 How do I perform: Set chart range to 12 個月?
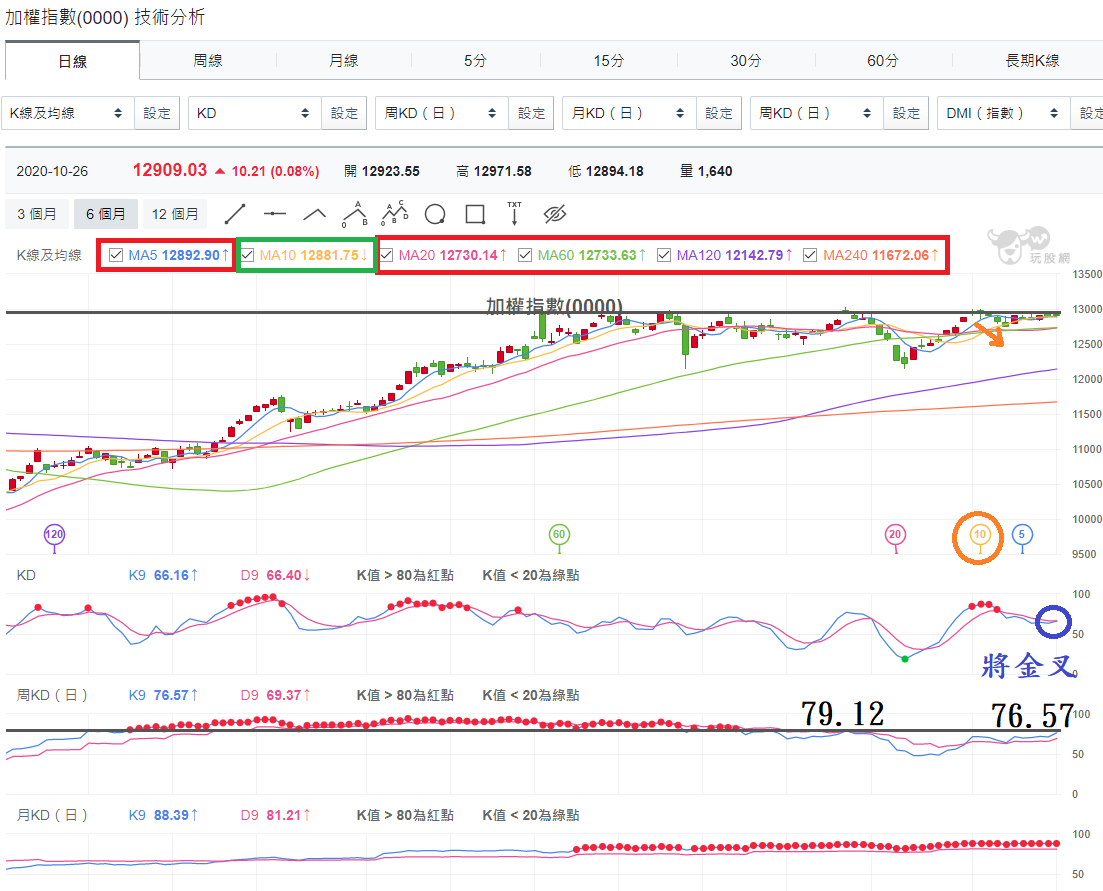click(174, 214)
